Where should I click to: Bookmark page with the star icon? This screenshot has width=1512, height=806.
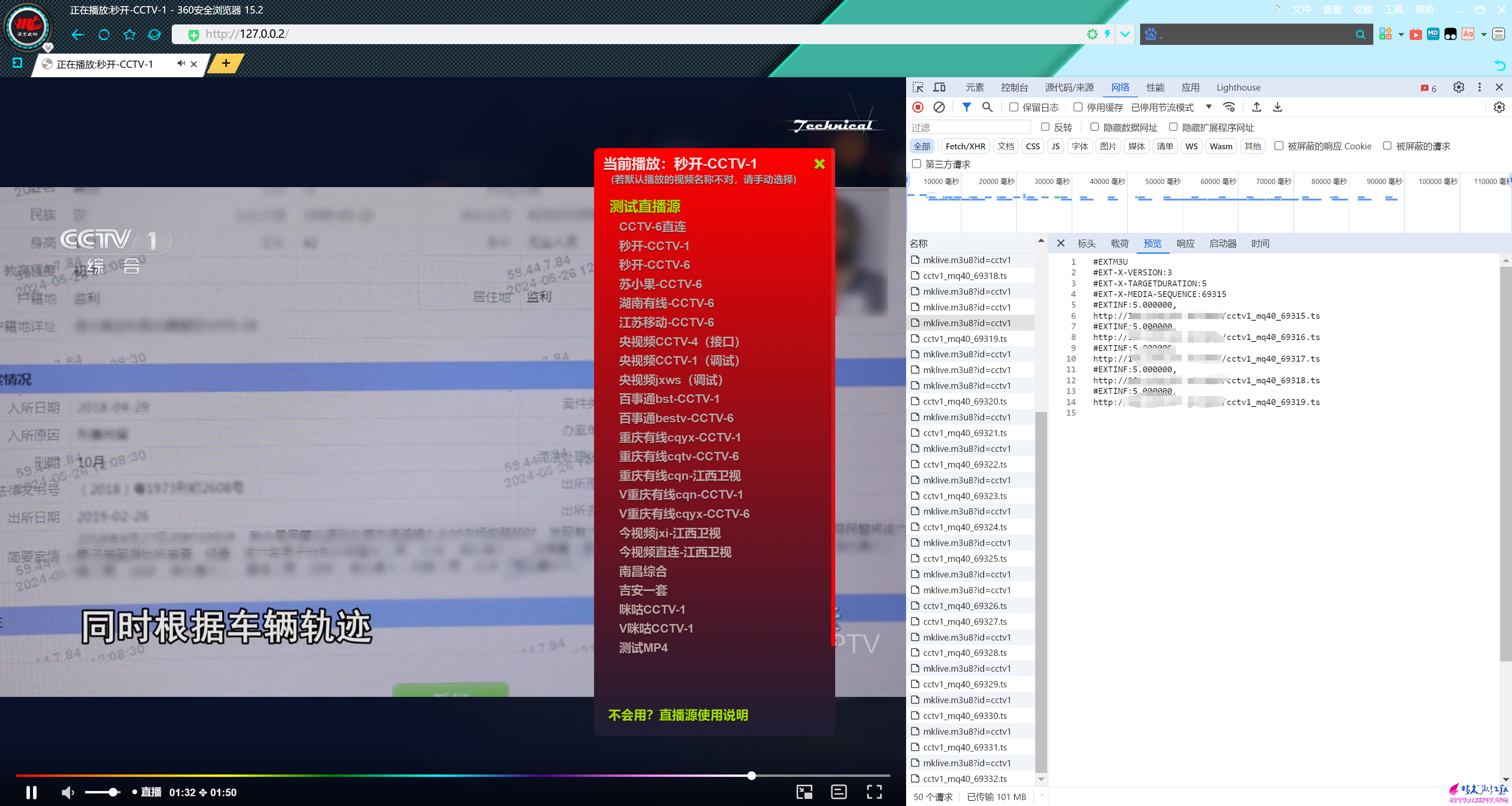[130, 35]
